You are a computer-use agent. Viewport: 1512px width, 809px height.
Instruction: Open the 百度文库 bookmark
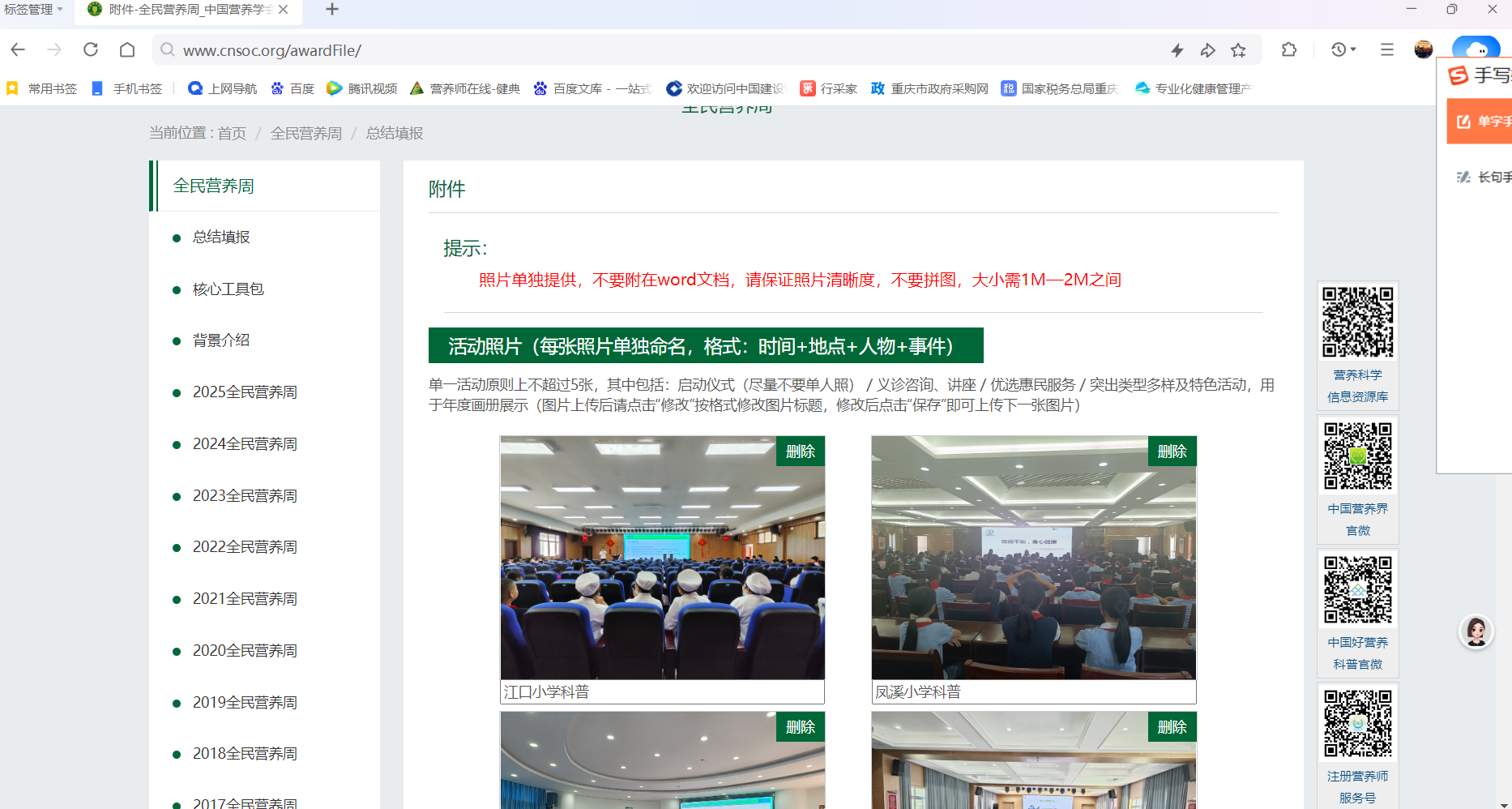click(592, 88)
